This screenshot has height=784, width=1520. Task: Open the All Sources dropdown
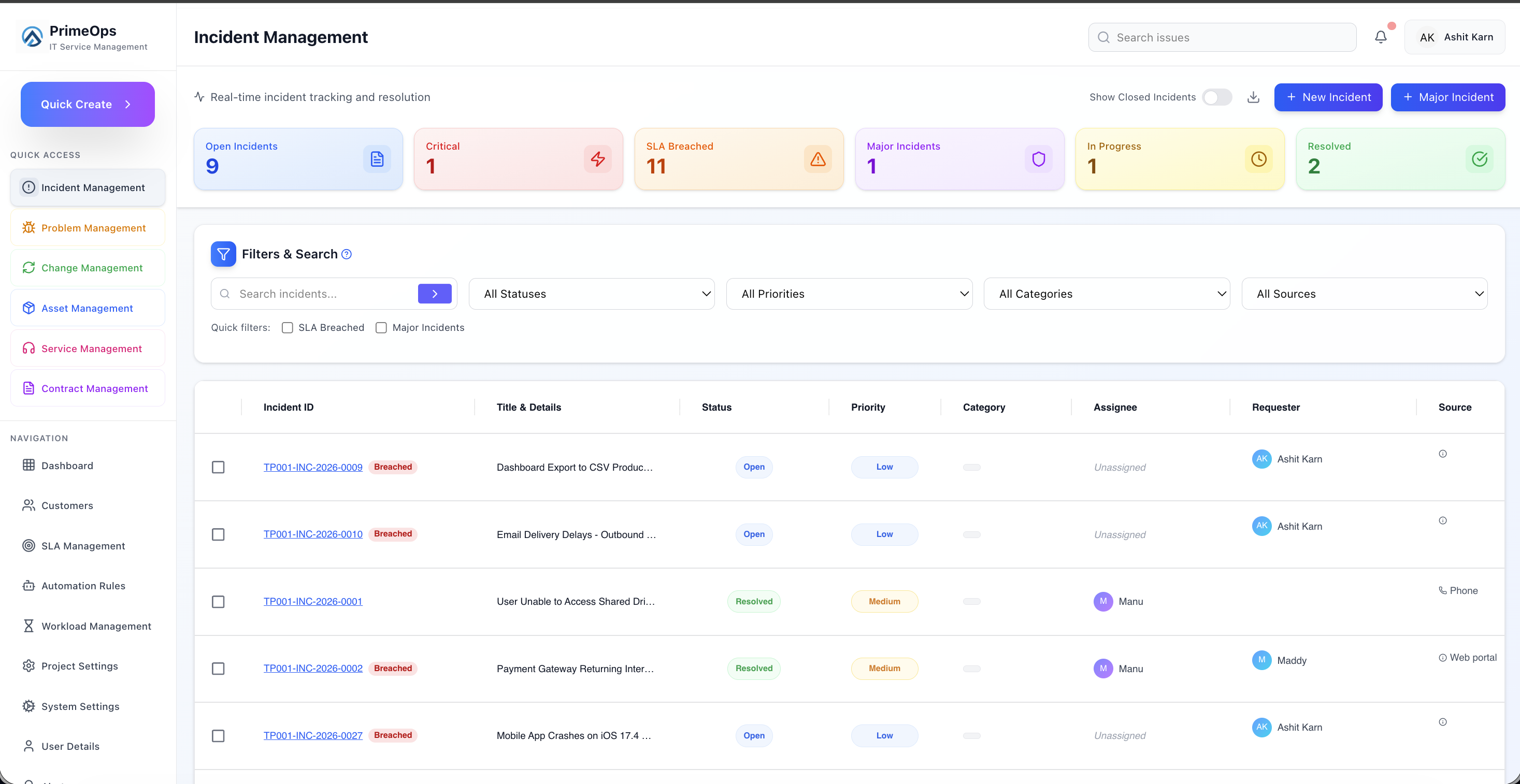1364,294
